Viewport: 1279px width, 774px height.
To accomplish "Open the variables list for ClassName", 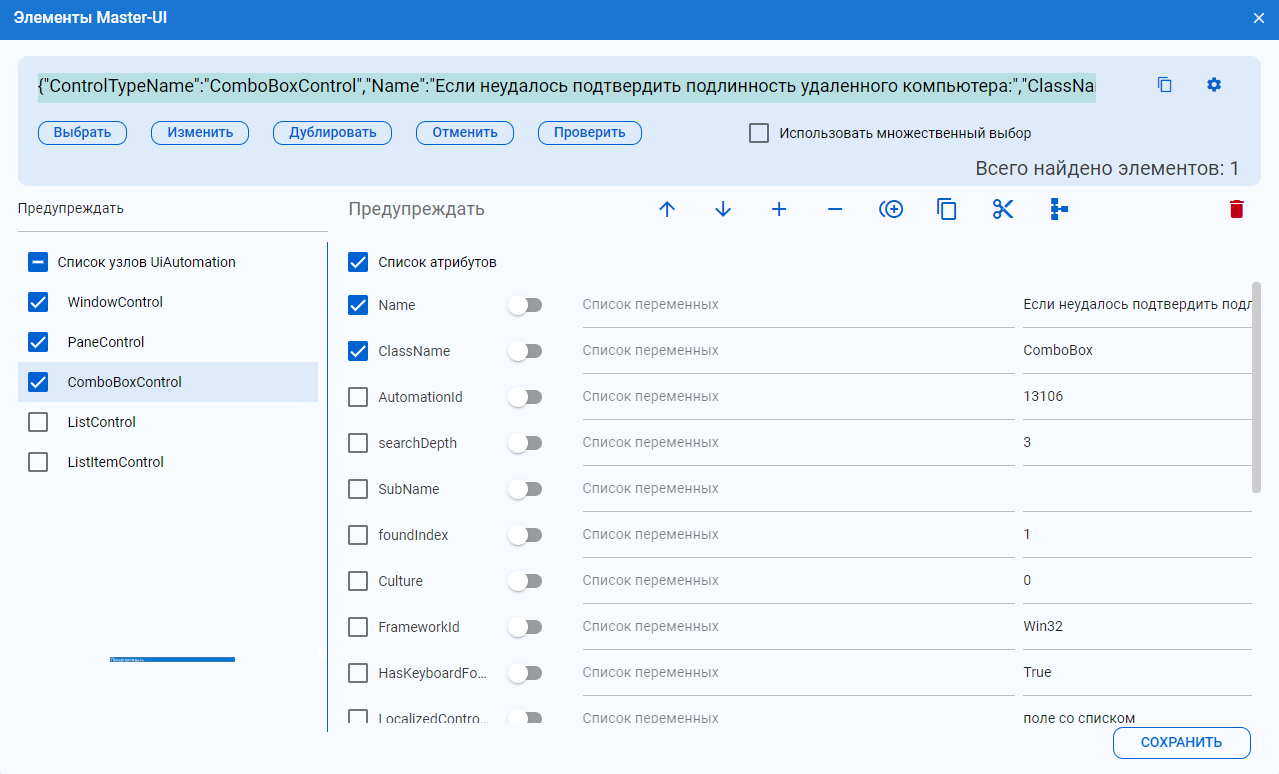I will click(x=798, y=351).
